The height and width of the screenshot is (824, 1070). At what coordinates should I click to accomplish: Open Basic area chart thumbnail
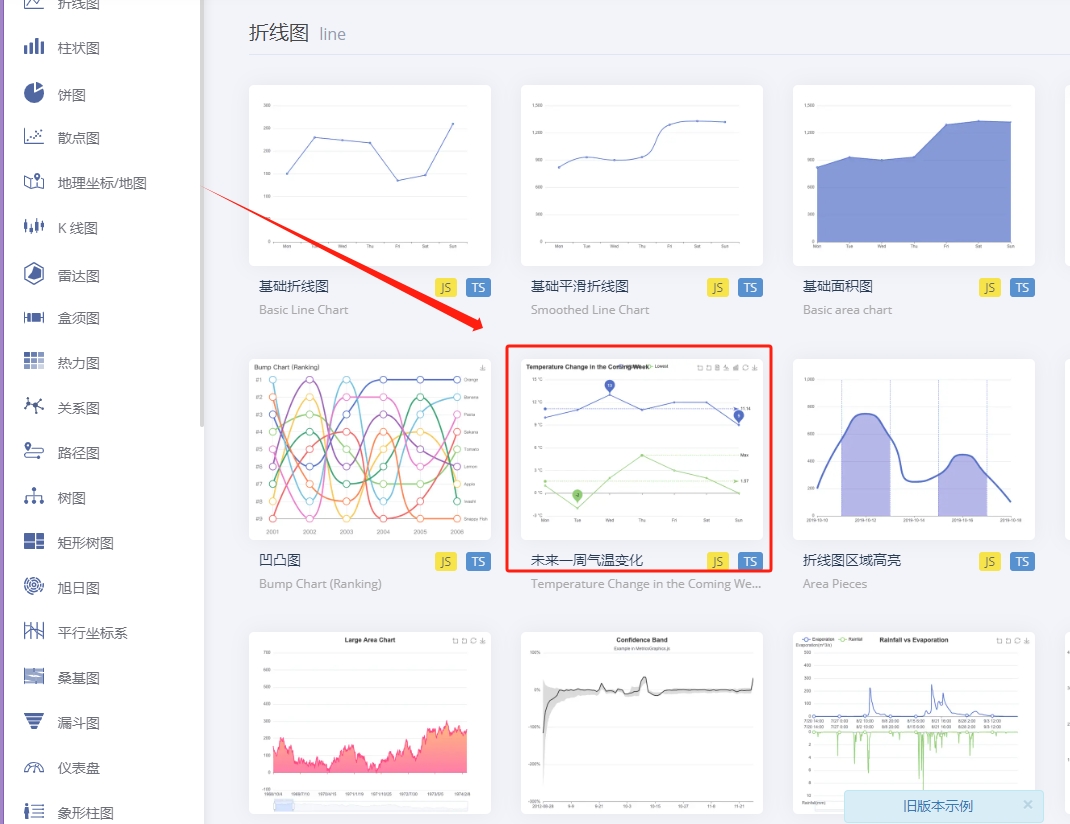coord(914,175)
